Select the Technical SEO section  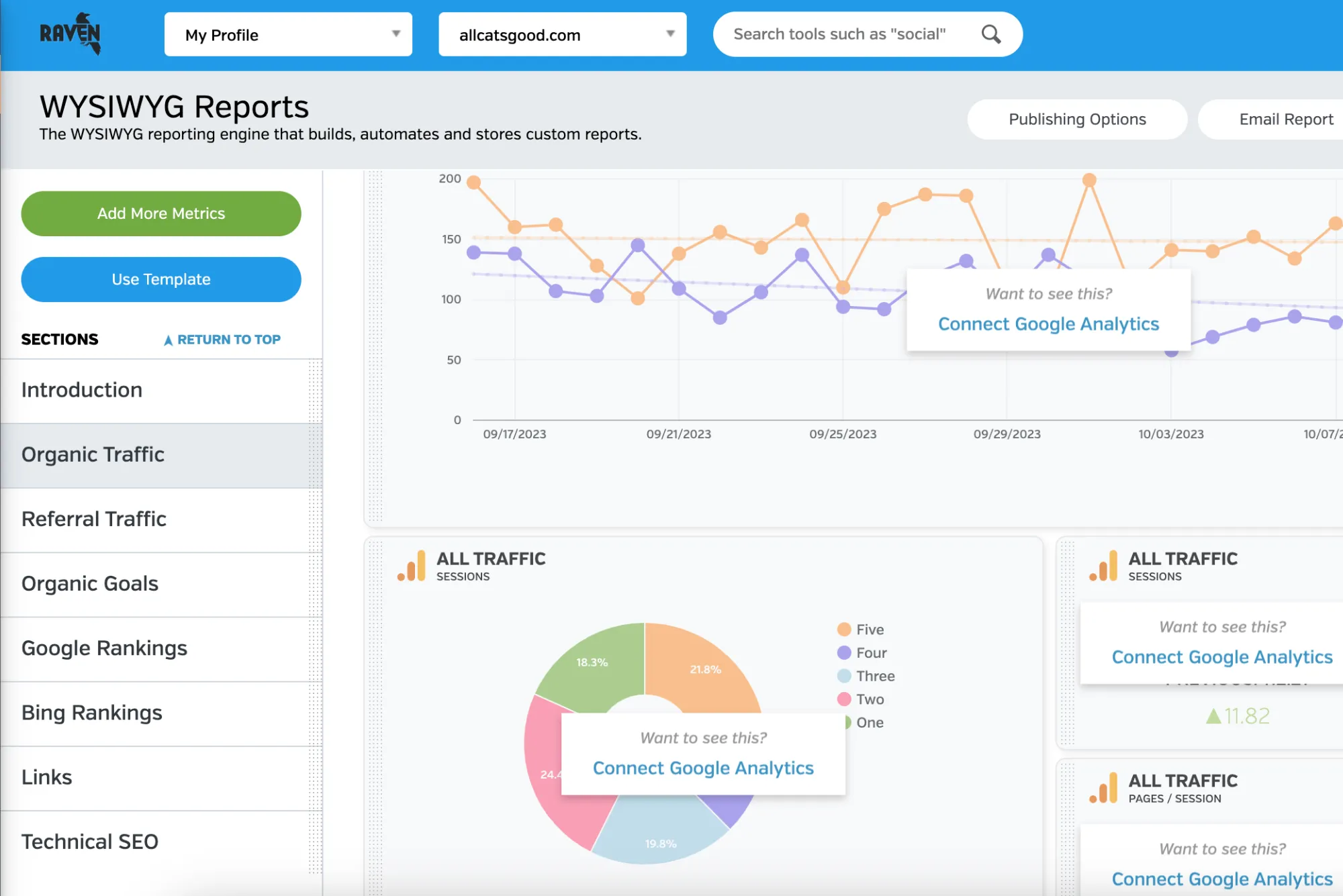[x=161, y=842]
